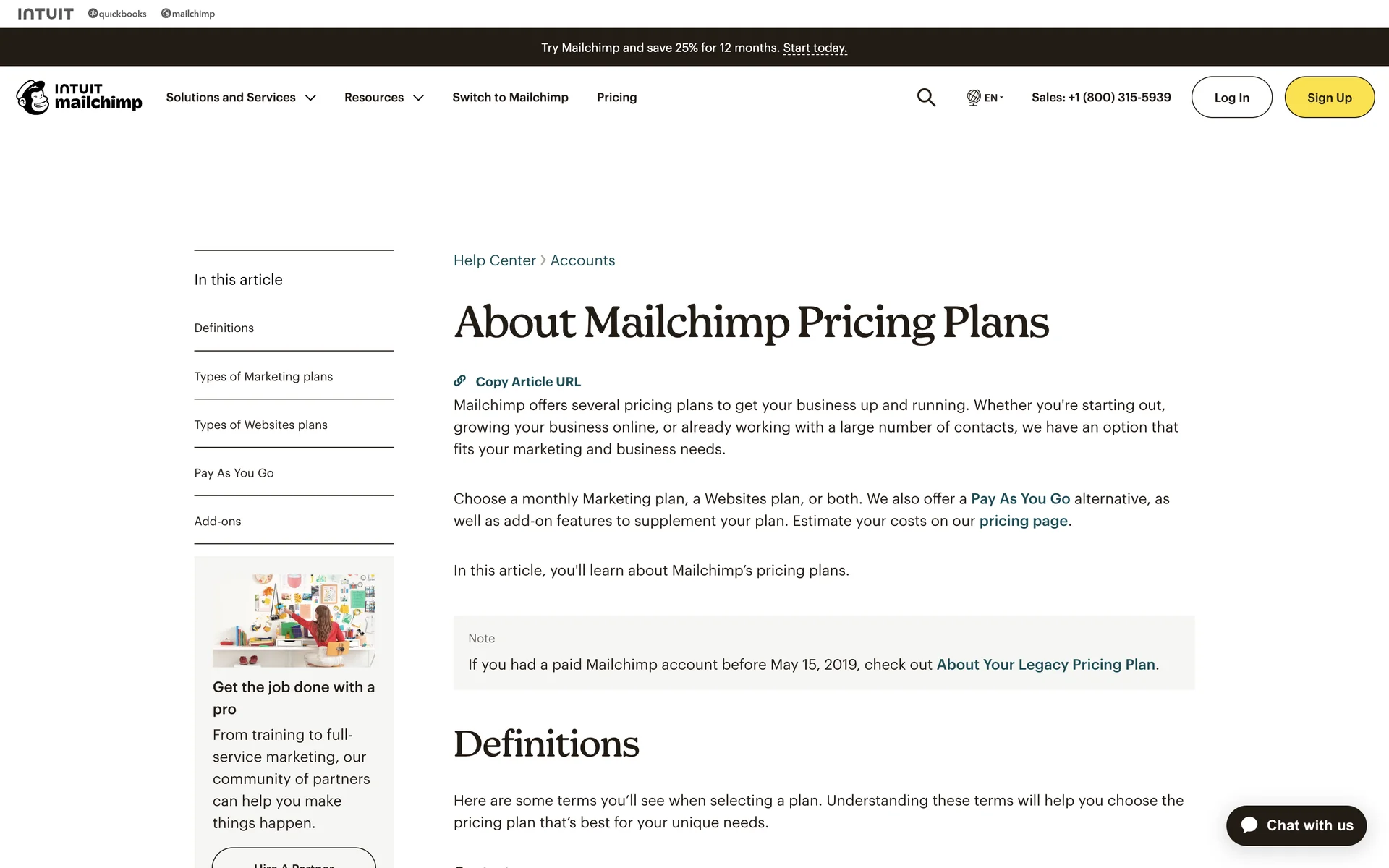Viewport: 1389px width, 868px height.
Task: Click the Intuit logo at top left
Action: [46, 14]
